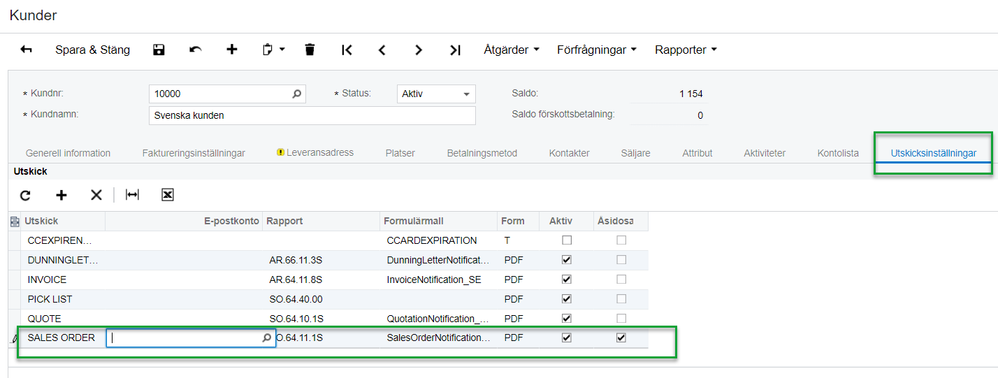Delete record using trash icon
This screenshot has width=998, height=378.
coord(310,50)
